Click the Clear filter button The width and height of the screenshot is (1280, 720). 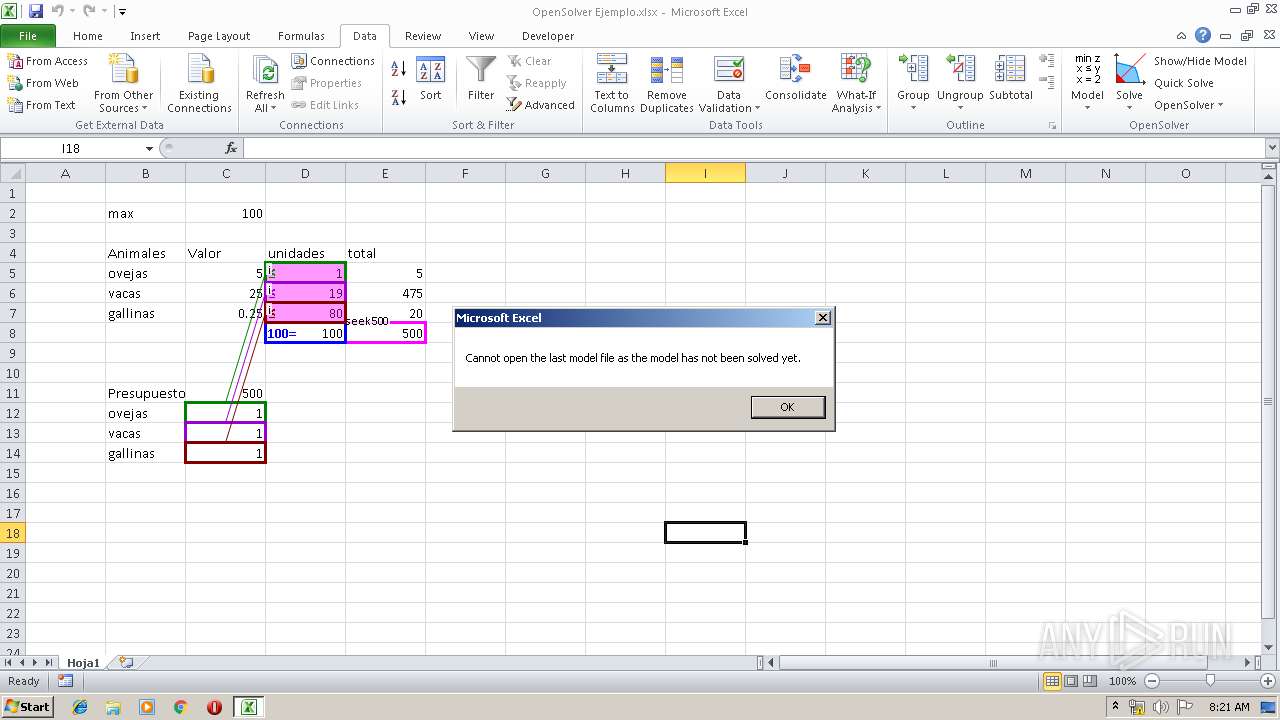tap(530, 61)
